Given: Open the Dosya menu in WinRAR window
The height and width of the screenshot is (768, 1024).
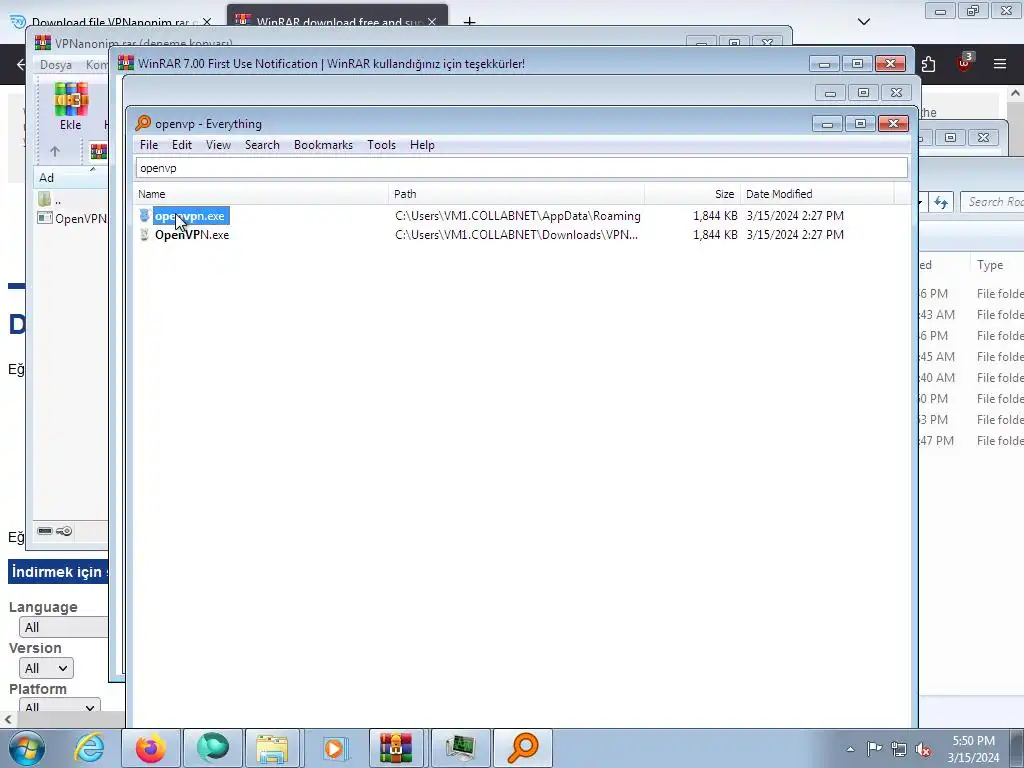Looking at the screenshot, I should click(56, 65).
